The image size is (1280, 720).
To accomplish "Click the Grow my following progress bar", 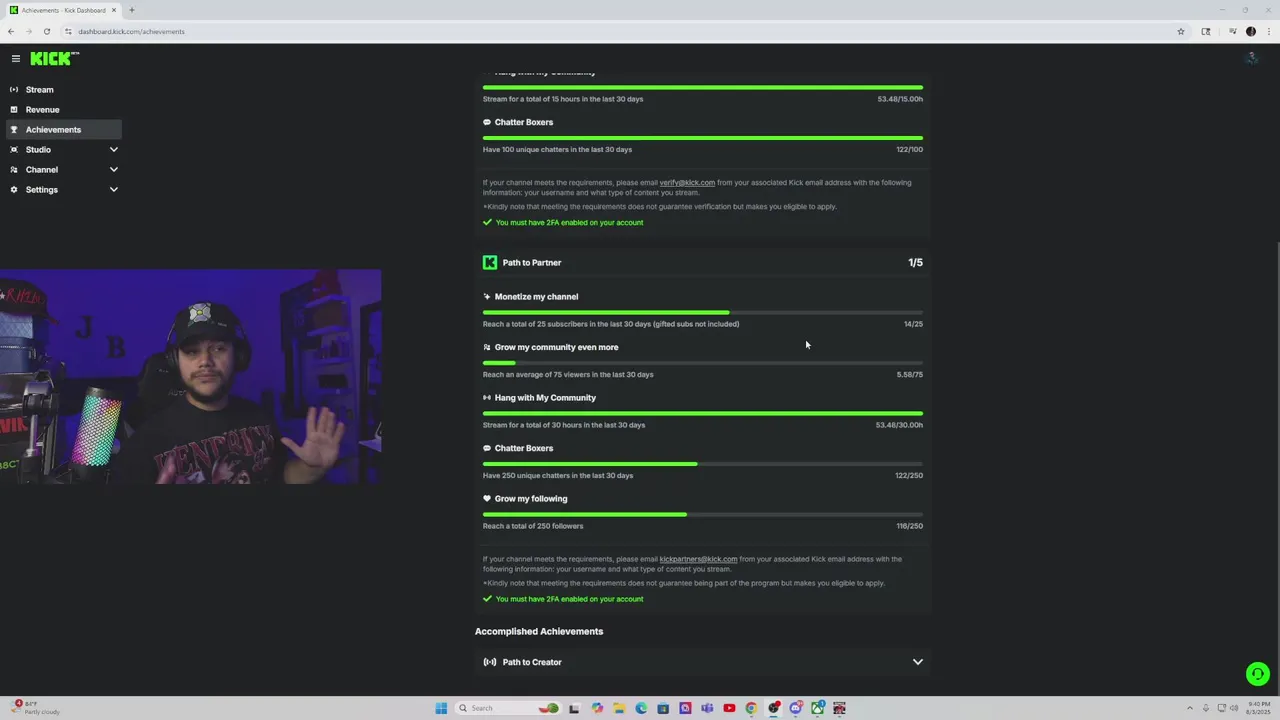I will pyautogui.click(x=703, y=515).
